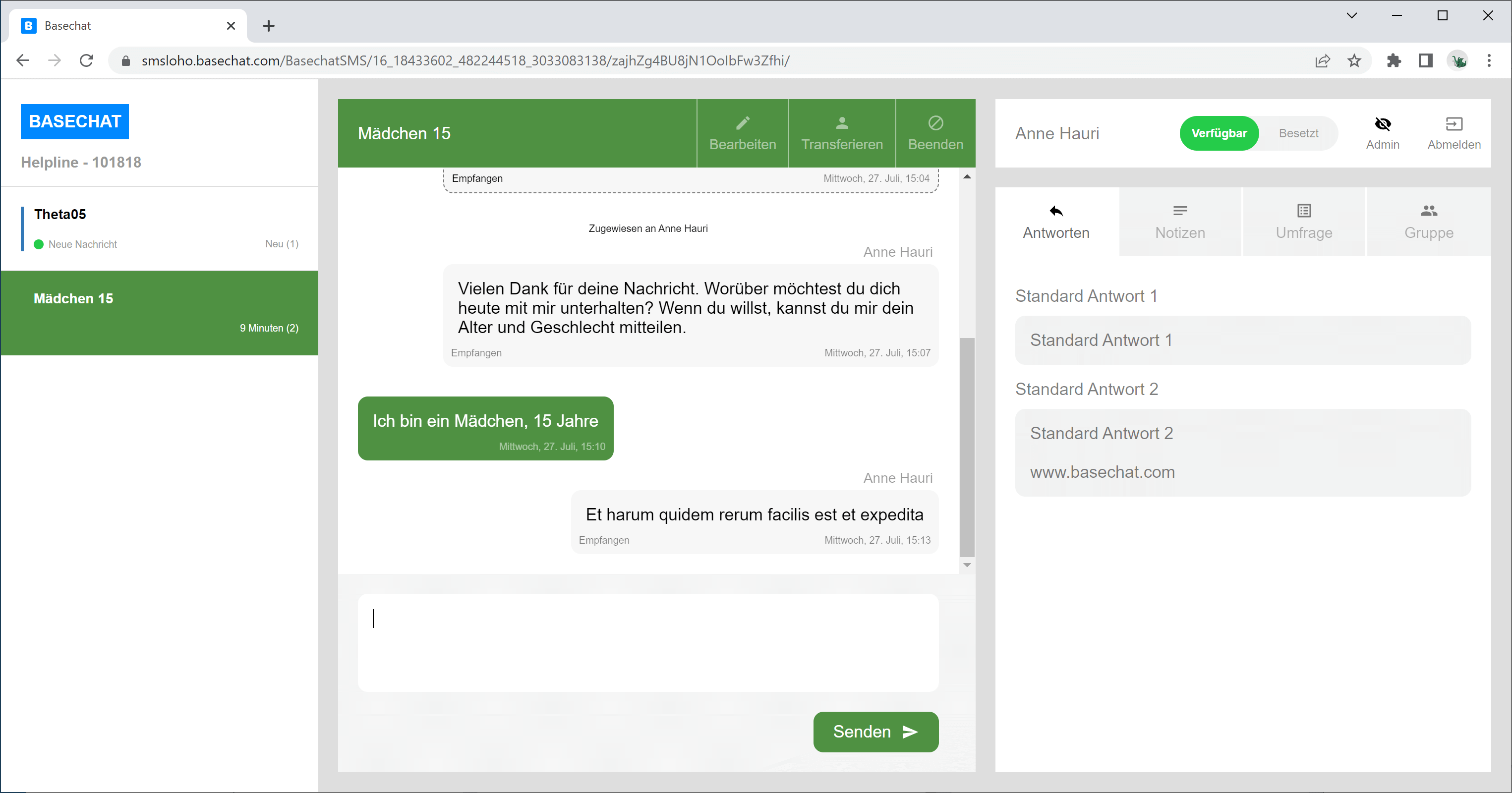Click the browser extensions puzzle icon
Viewport: 1512px width, 793px height.
[x=1394, y=60]
